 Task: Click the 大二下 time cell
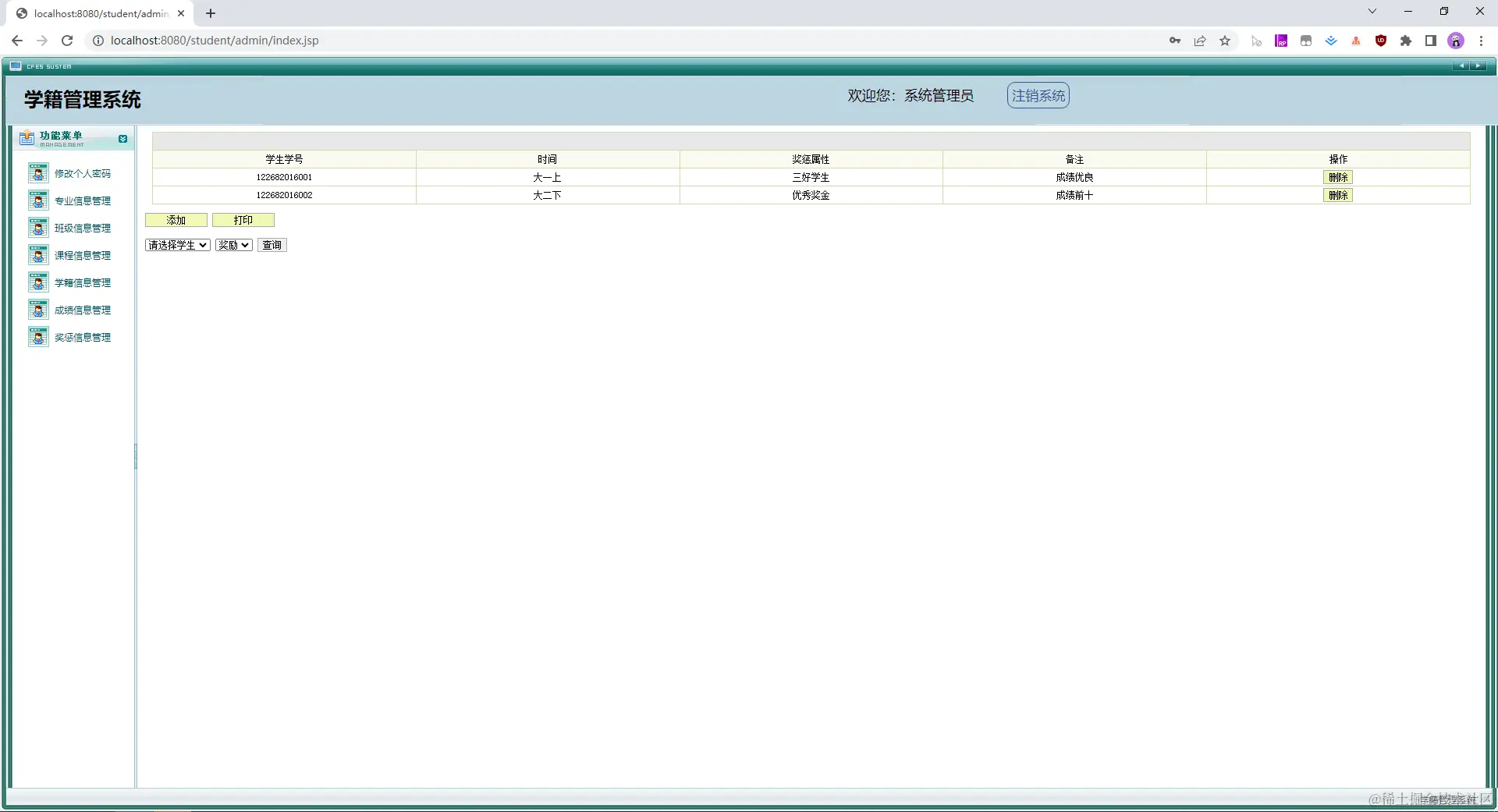point(547,195)
